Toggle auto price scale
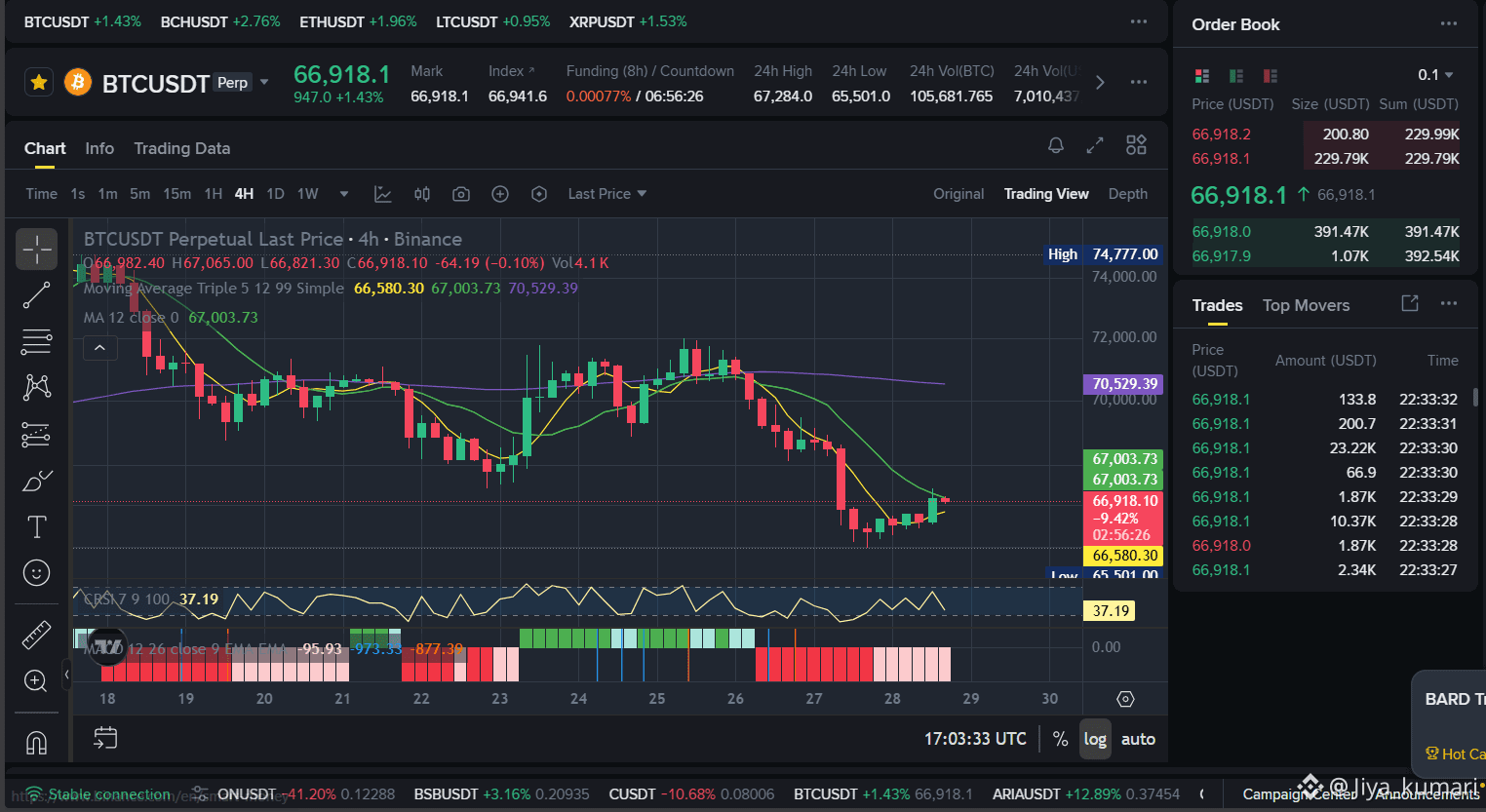 [1138, 739]
